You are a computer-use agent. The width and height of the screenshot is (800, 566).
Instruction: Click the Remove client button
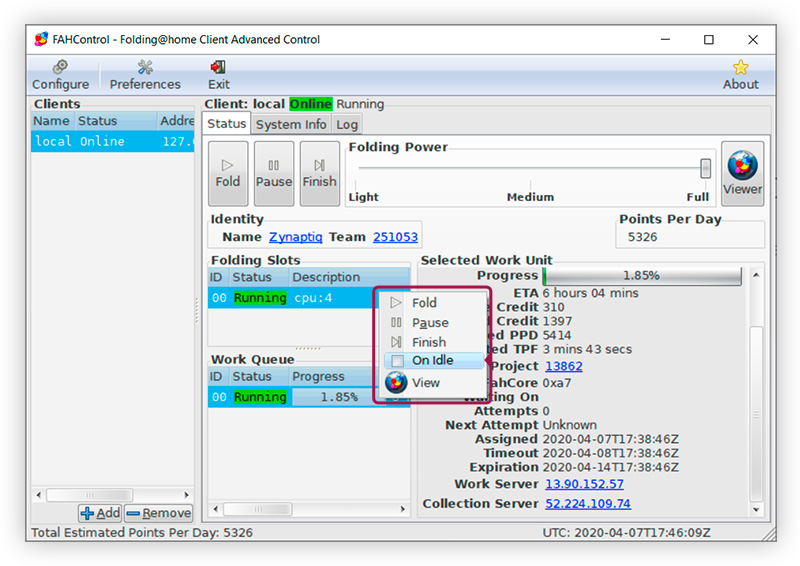(158, 513)
